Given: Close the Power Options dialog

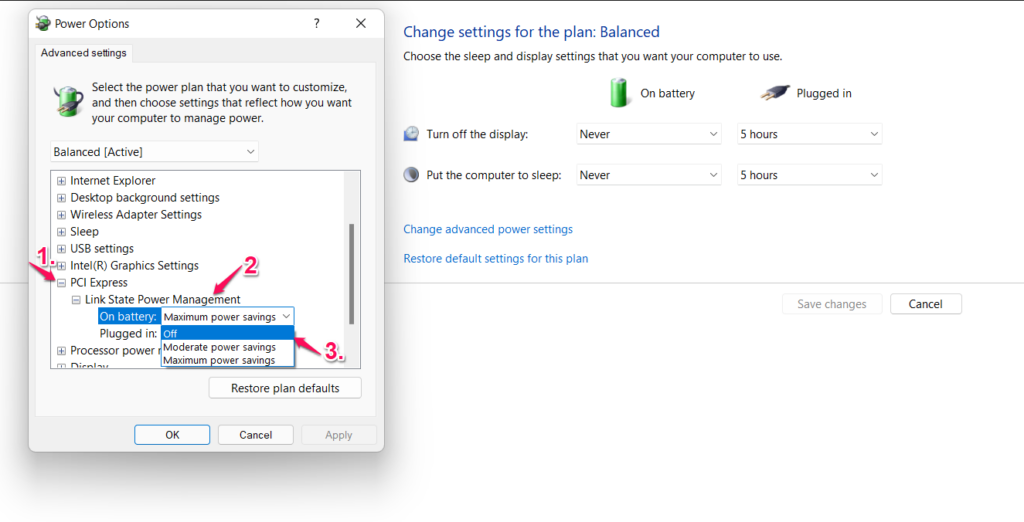Looking at the screenshot, I should click(x=360, y=23).
